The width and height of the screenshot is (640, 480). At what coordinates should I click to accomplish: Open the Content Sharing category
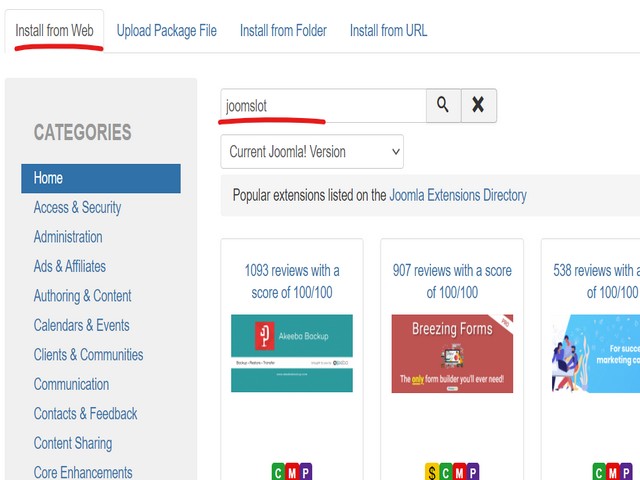click(x=73, y=443)
